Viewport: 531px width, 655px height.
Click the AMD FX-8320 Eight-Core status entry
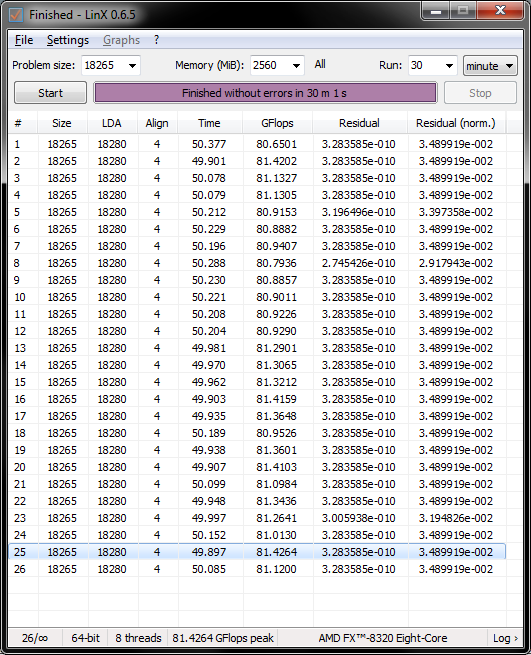click(x=383, y=638)
